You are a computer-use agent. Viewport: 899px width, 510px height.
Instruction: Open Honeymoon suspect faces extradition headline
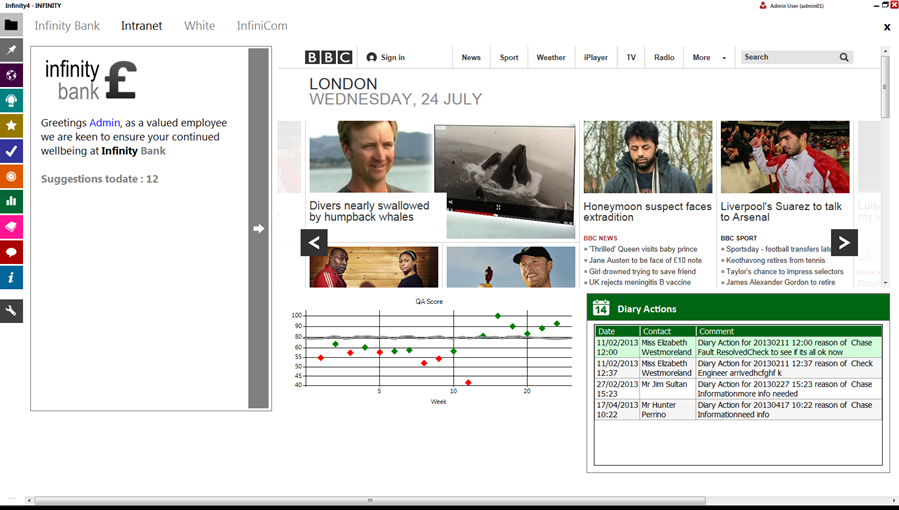[647, 211]
